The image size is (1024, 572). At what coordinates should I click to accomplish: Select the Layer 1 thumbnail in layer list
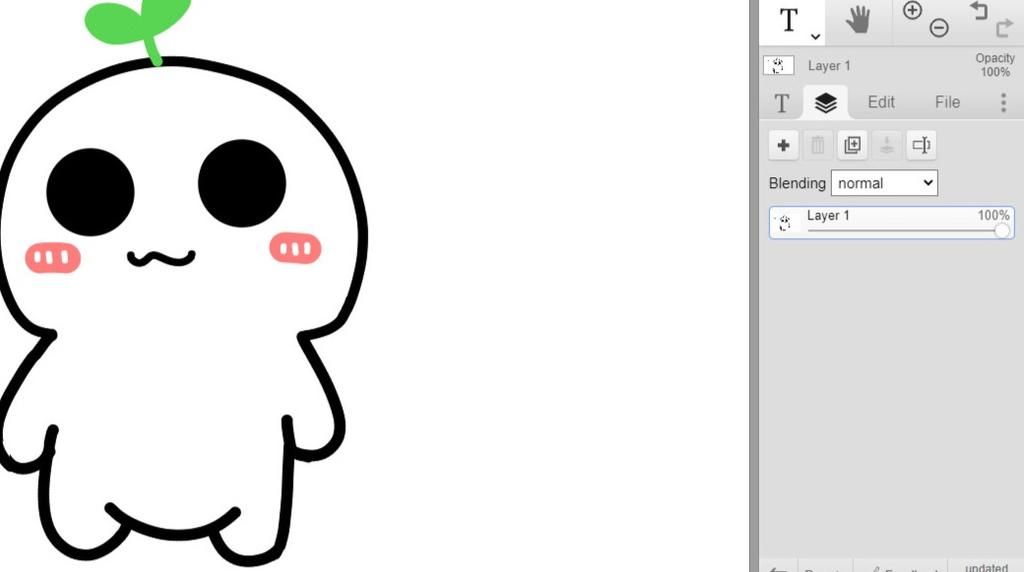click(784, 223)
